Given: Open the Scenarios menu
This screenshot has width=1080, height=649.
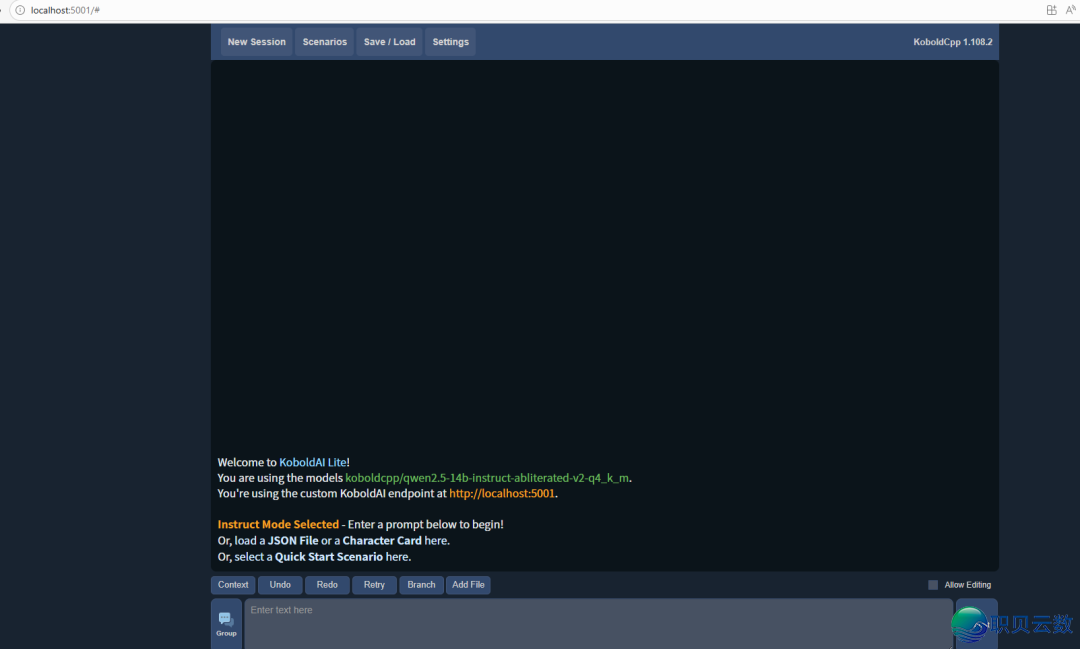Looking at the screenshot, I should click(325, 42).
